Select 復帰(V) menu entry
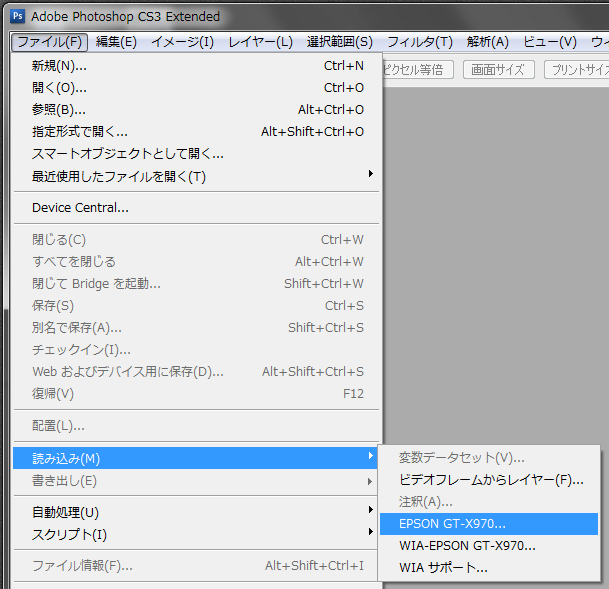This screenshot has width=609, height=589. [x=196, y=394]
